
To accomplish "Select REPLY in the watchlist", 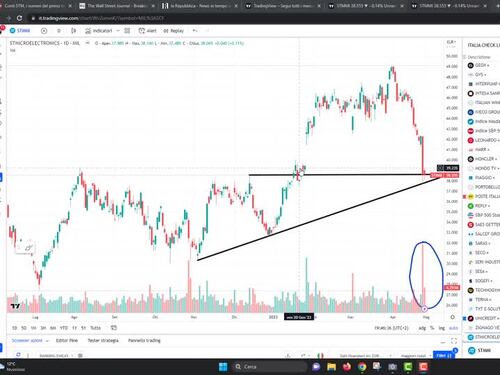I will pos(483,206).
